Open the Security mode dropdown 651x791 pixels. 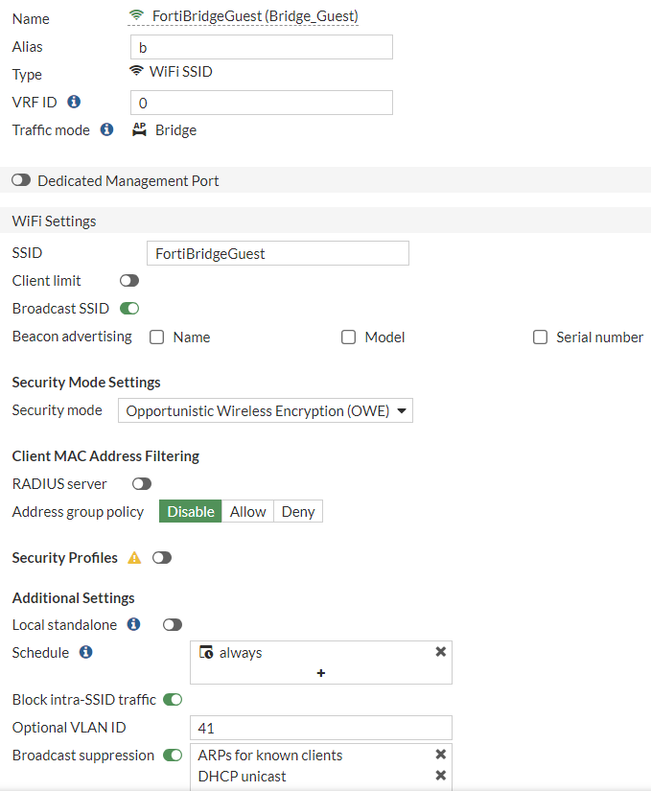point(265,411)
